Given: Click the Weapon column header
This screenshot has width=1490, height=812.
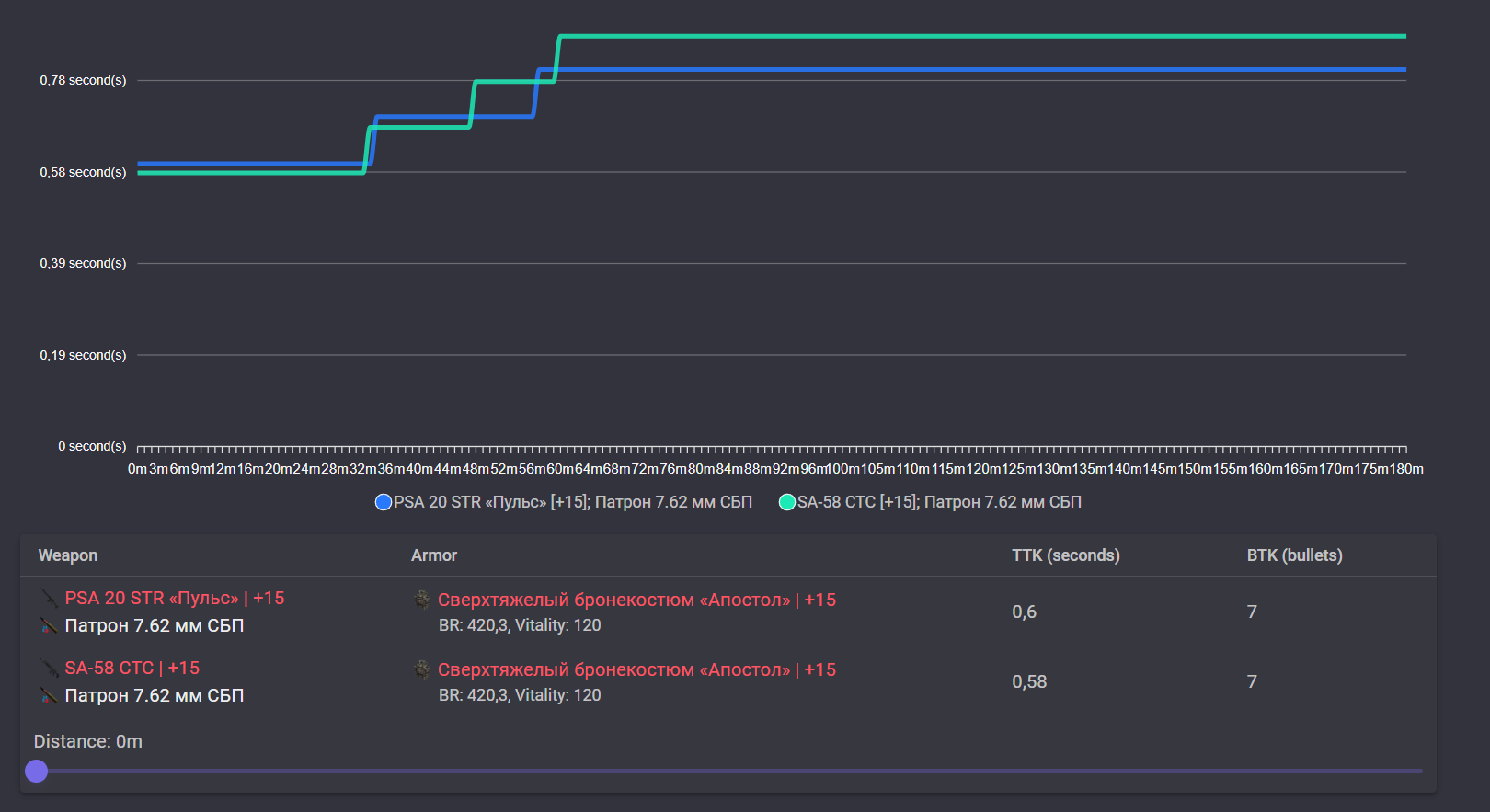Looking at the screenshot, I should pyautogui.click(x=68, y=555).
